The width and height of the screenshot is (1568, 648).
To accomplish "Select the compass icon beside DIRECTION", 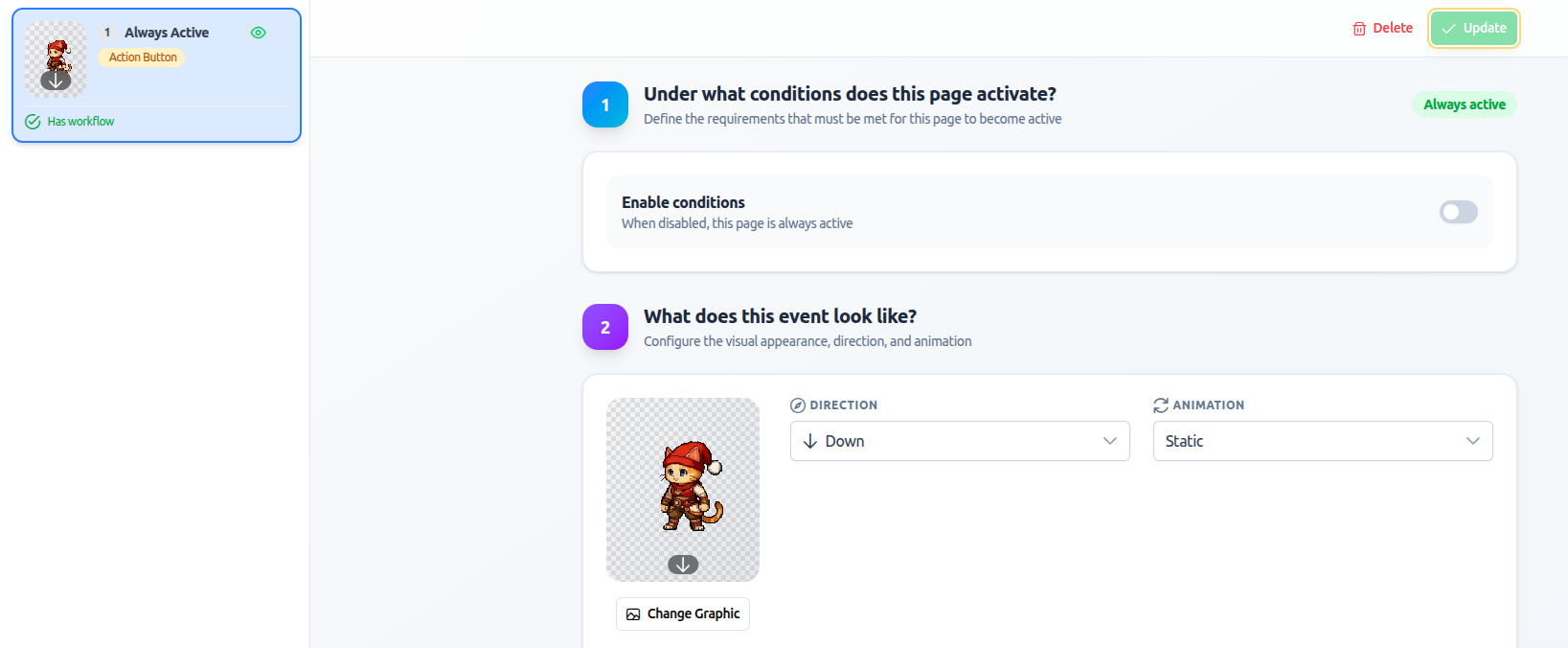I will 798,405.
